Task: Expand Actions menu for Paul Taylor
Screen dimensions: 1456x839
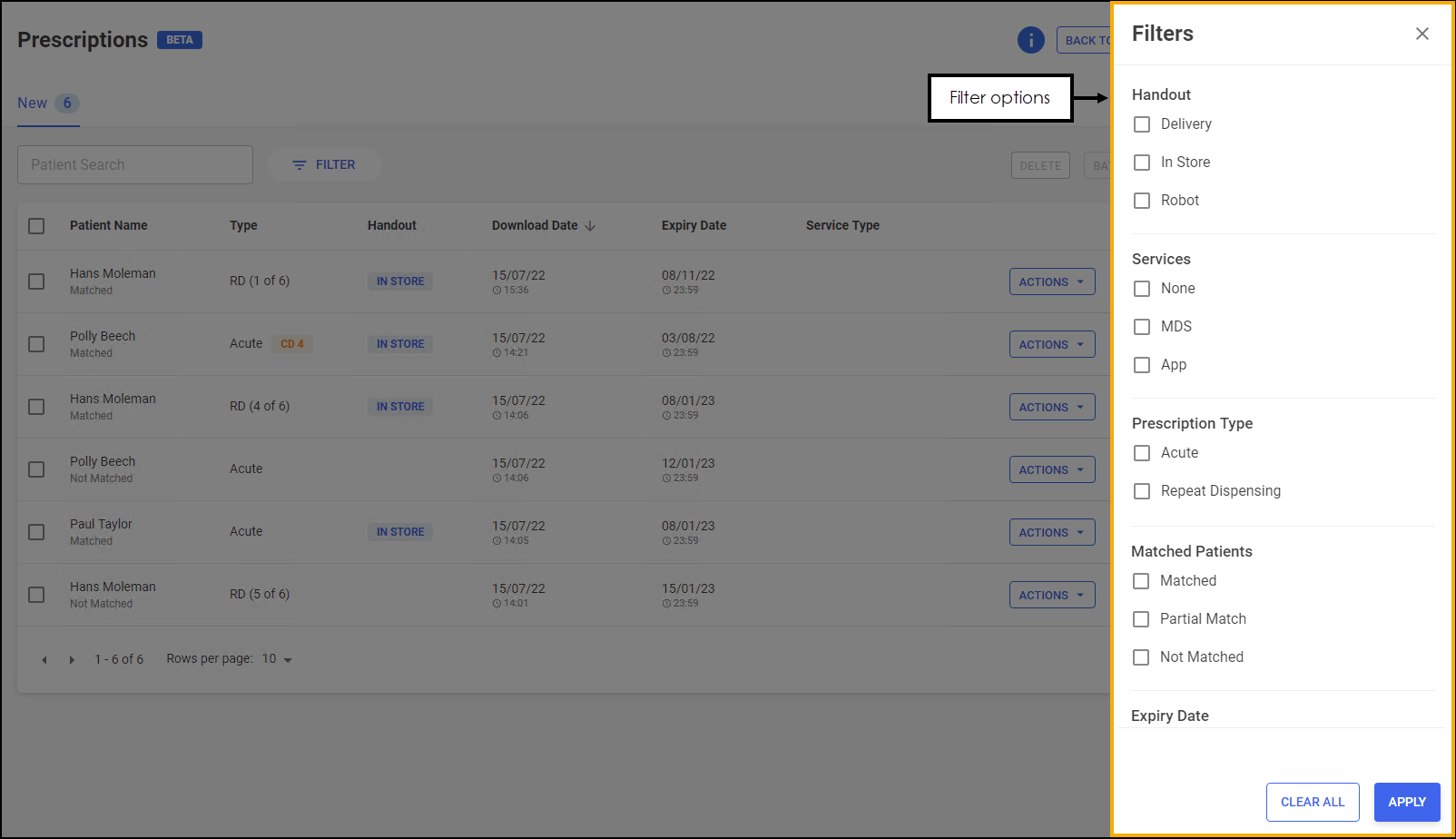Action: coord(1051,532)
